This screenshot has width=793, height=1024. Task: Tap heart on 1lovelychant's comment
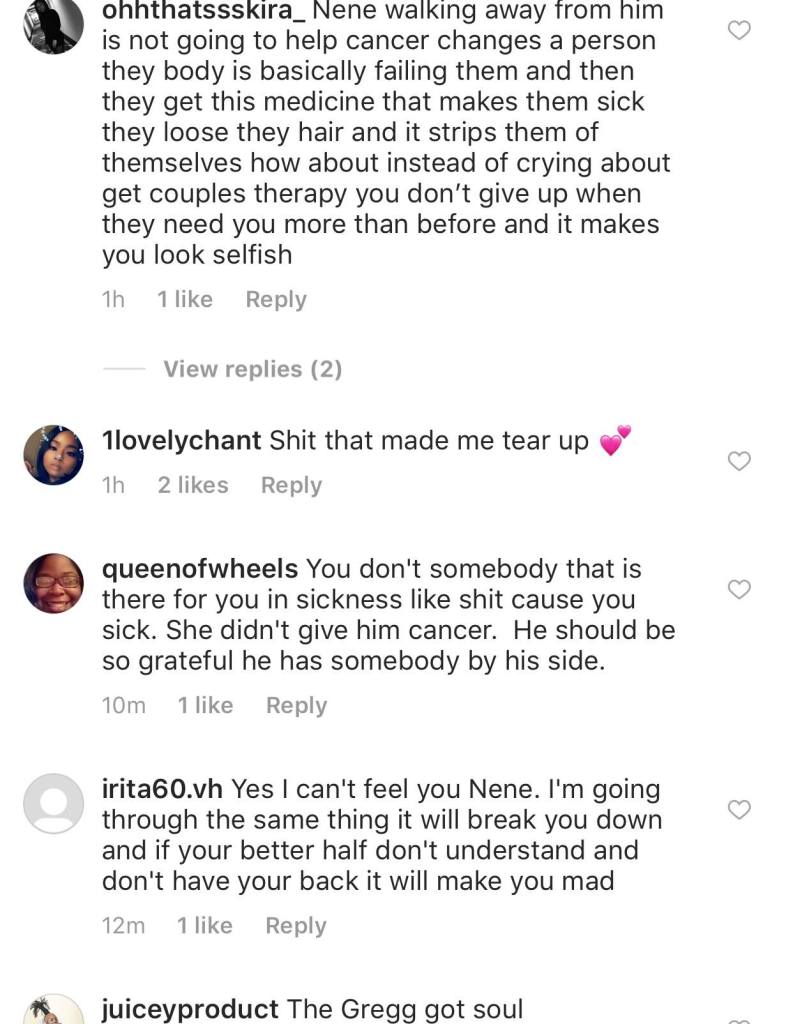738,461
